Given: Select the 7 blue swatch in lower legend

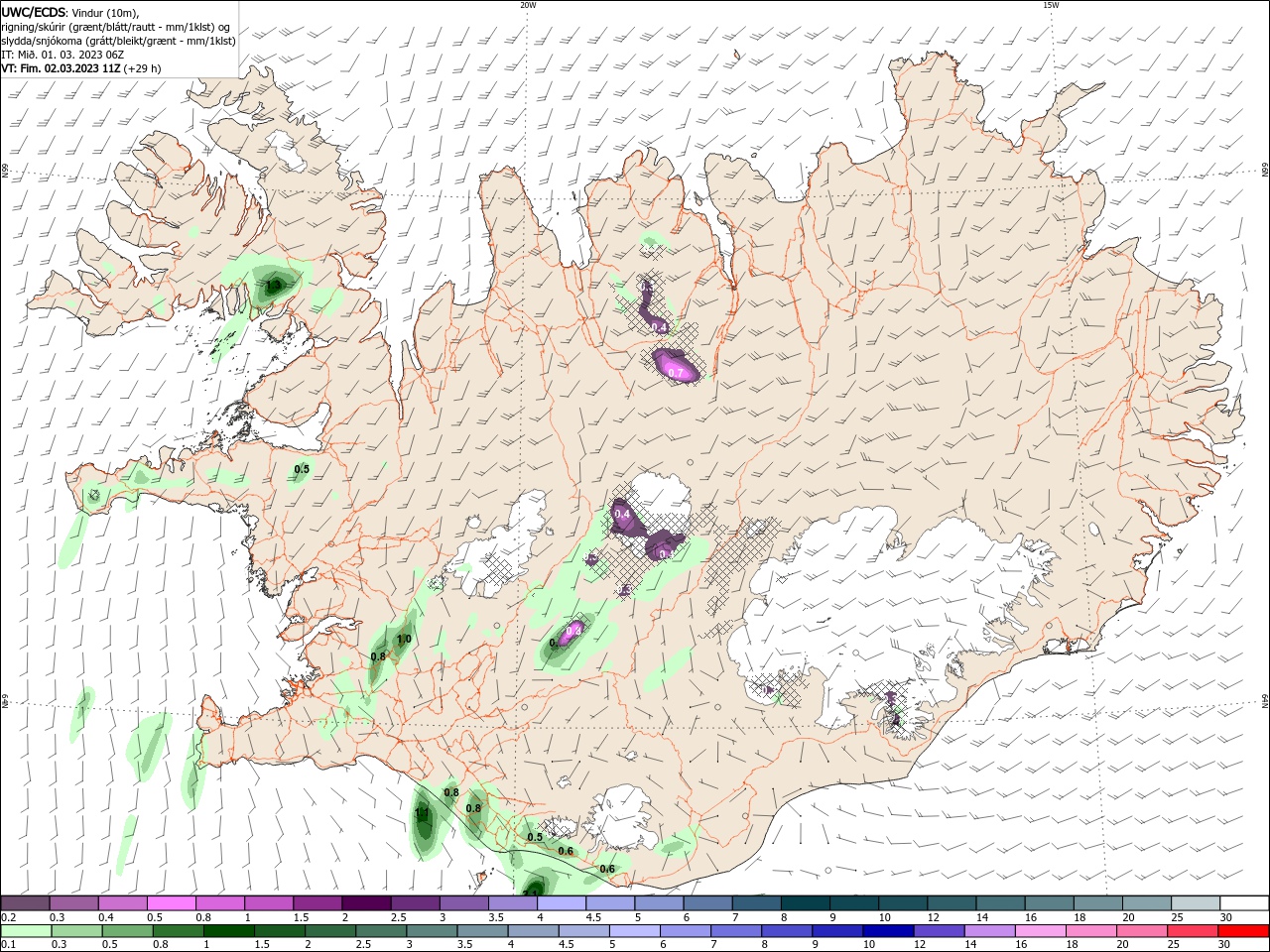Looking at the screenshot, I should pyautogui.click(x=735, y=931).
